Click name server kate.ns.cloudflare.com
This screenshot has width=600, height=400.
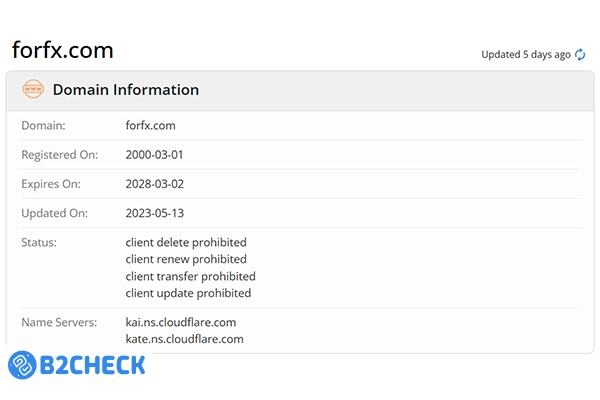185,339
